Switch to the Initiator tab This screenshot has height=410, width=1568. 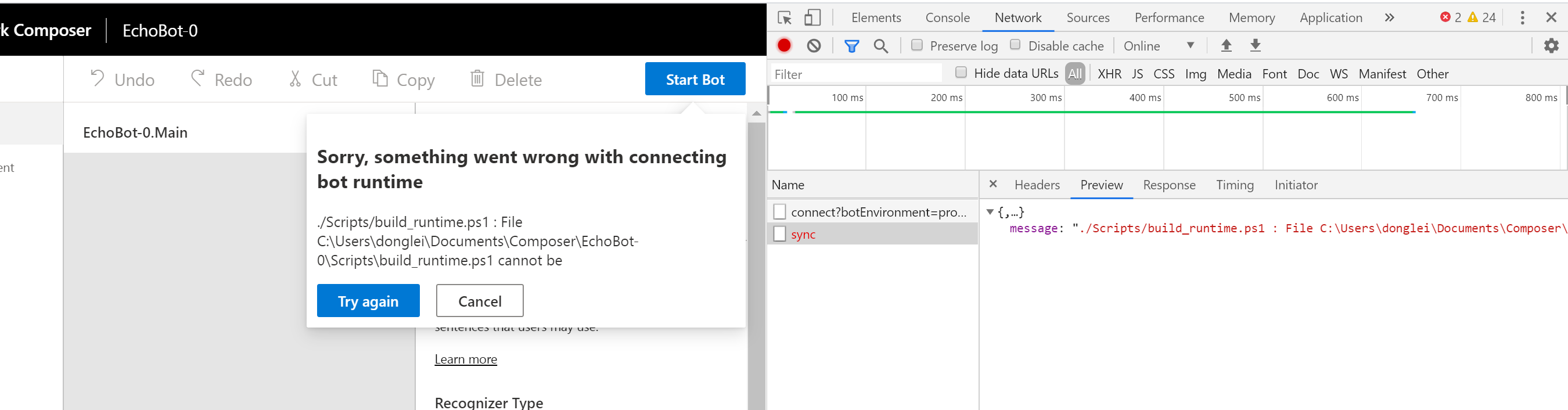tap(1296, 185)
